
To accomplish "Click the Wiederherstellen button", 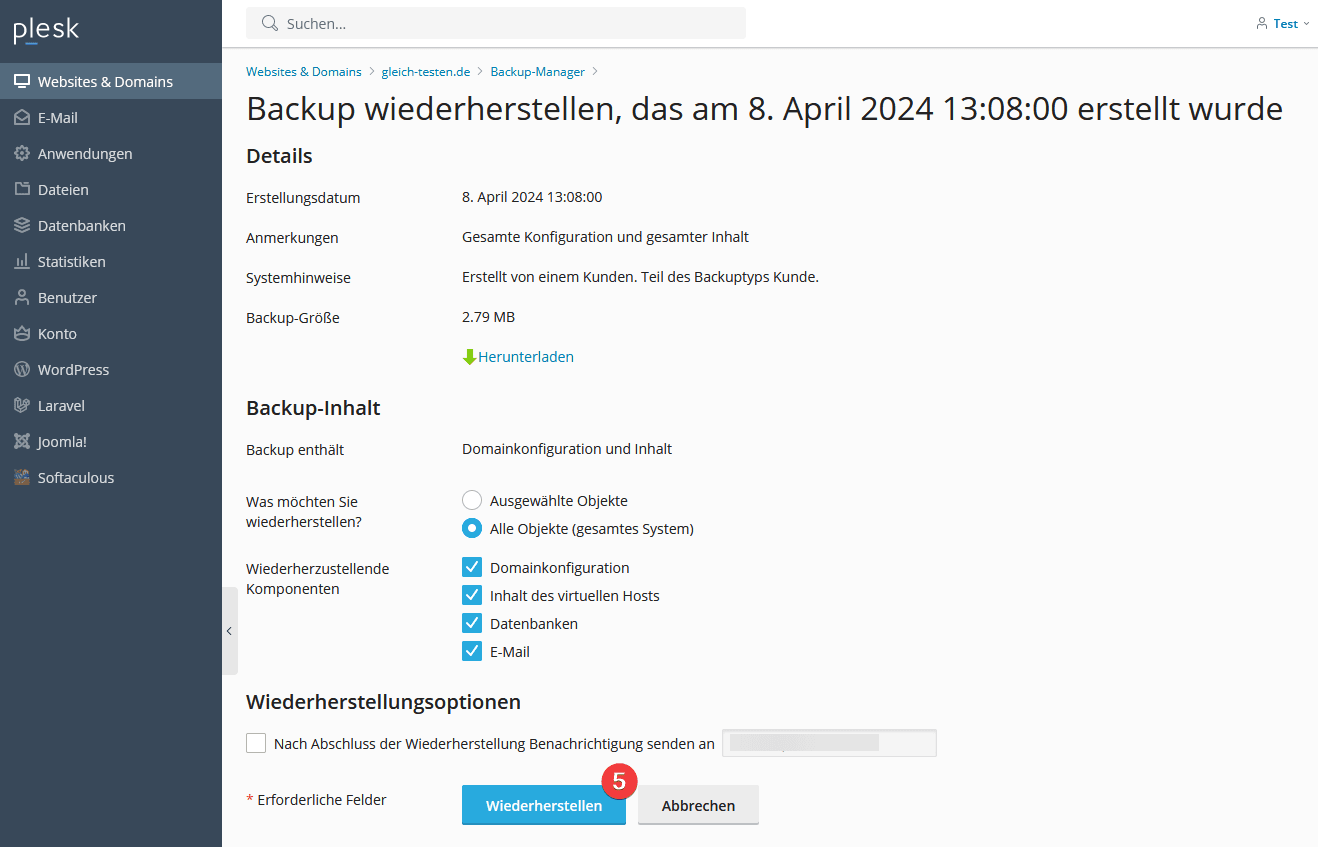I will point(543,806).
